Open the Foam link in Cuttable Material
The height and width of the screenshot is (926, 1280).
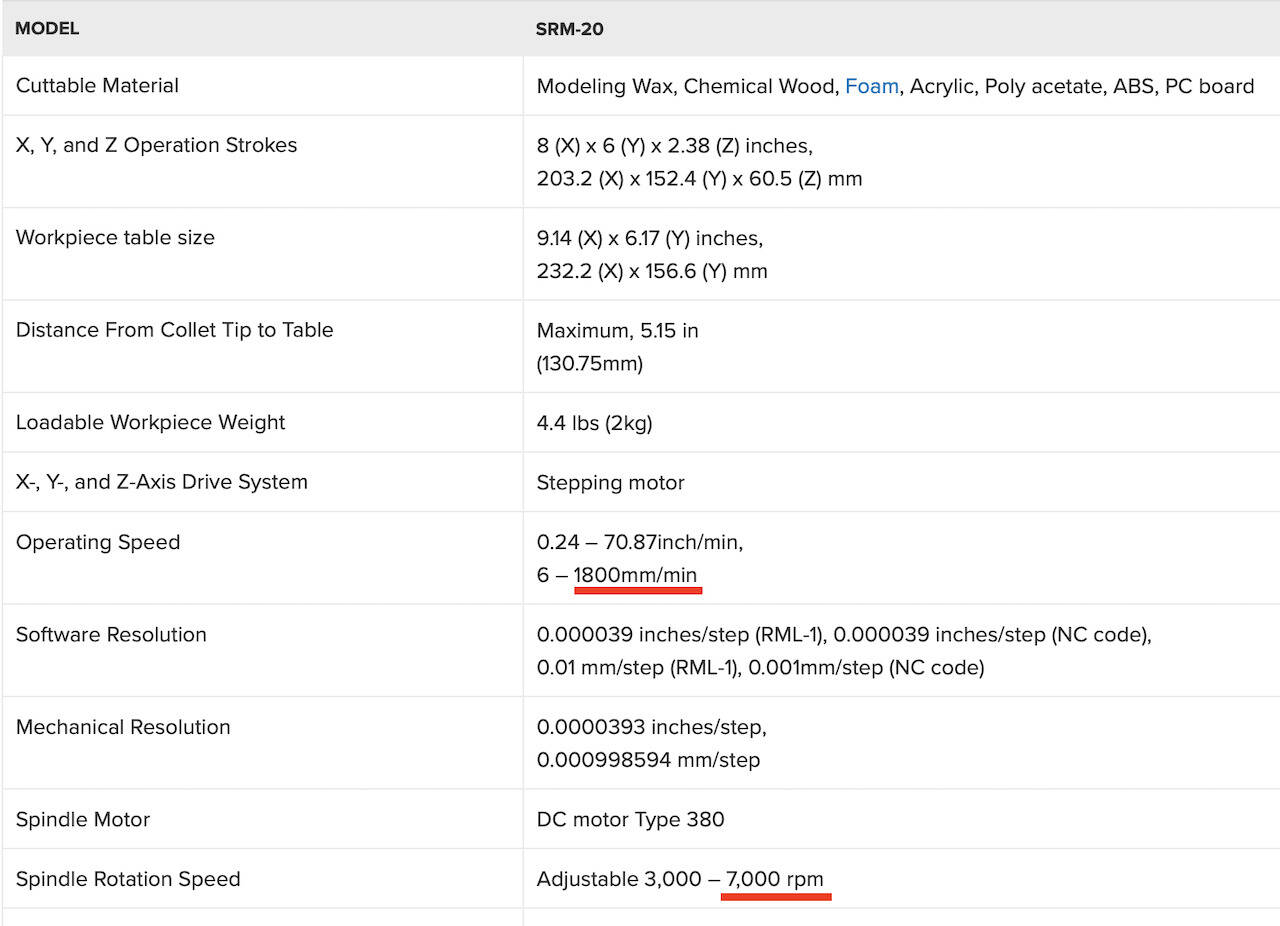point(872,86)
